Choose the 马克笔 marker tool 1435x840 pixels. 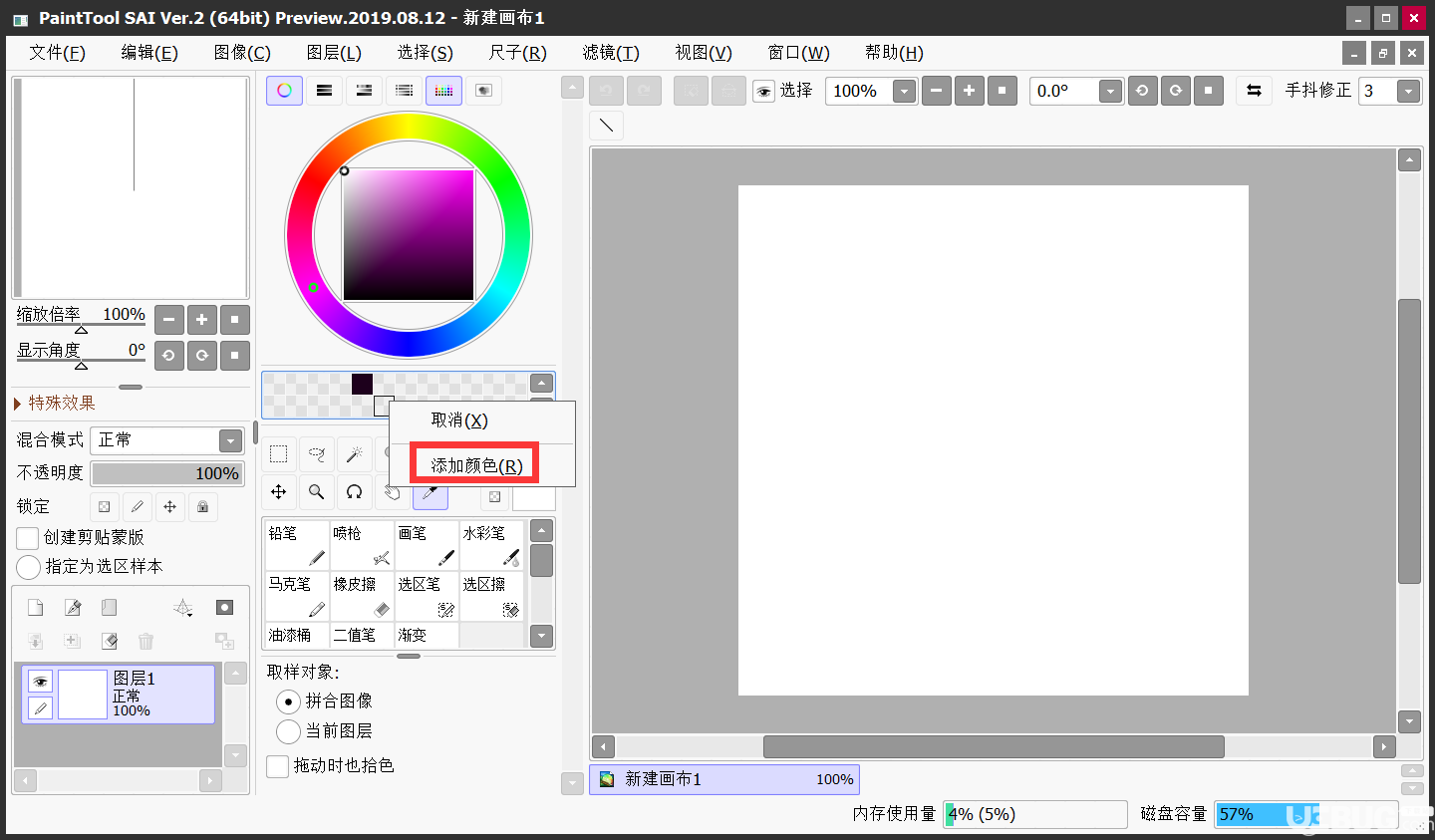point(297,596)
